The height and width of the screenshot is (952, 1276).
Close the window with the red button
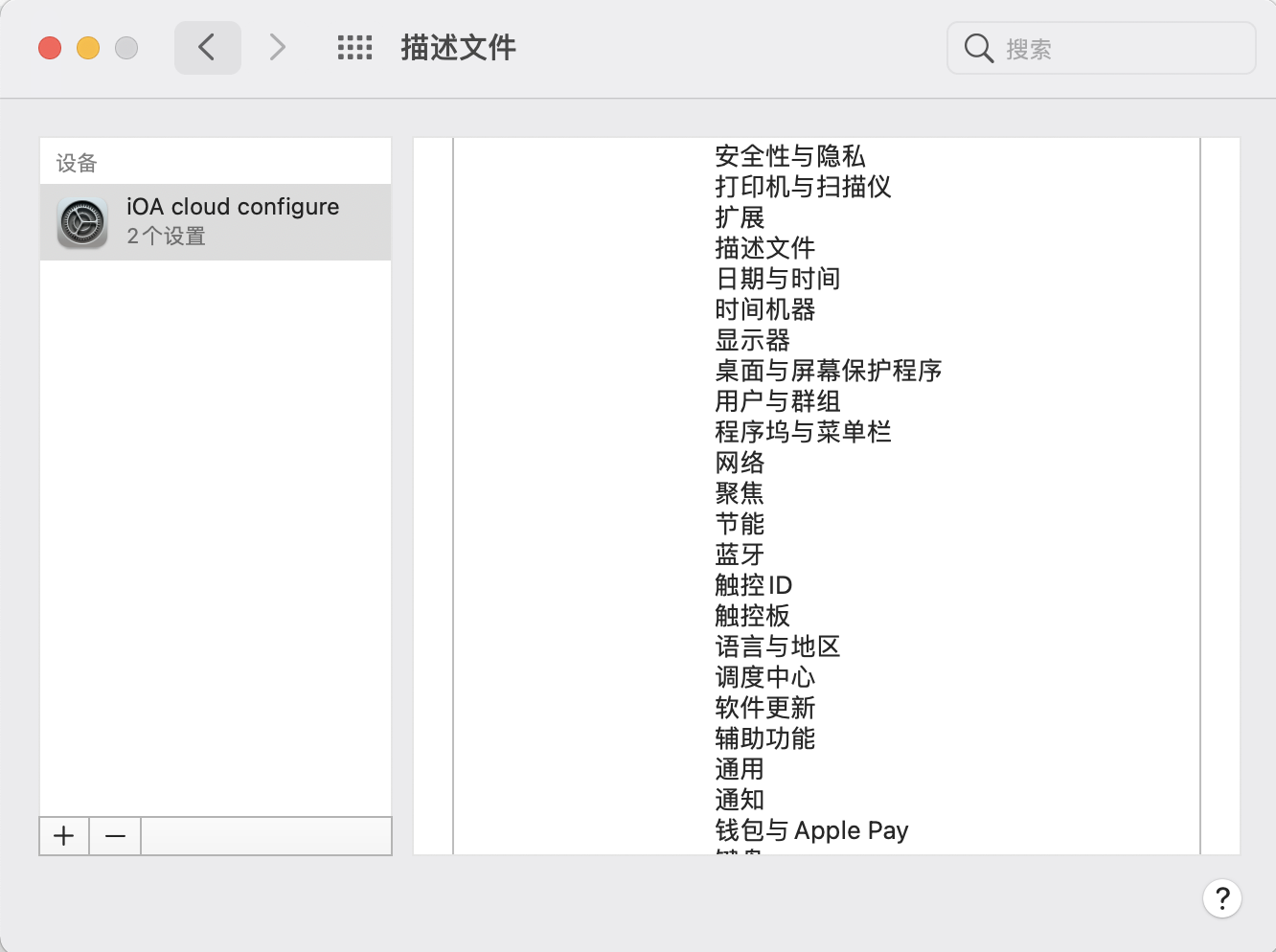pyautogui.click(x=50, y=48)
